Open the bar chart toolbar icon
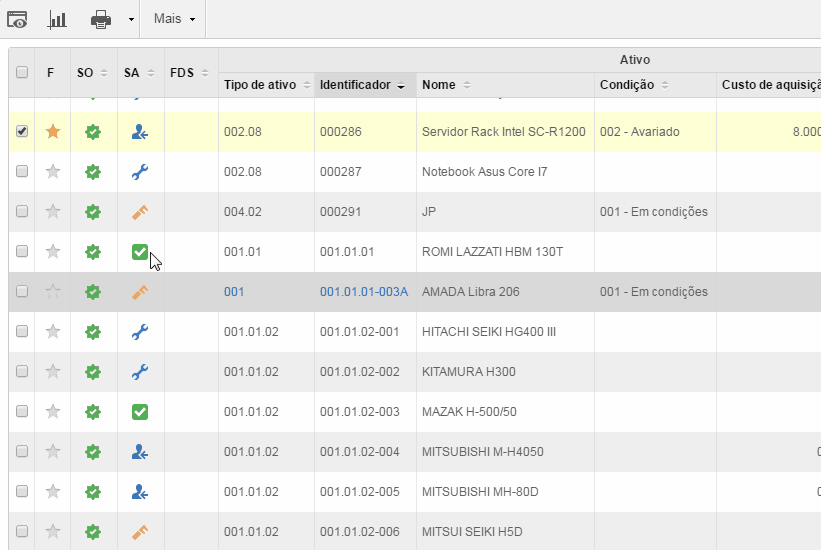Image resolution: width=821 pixels, height=550 pixels. point(58,19)
